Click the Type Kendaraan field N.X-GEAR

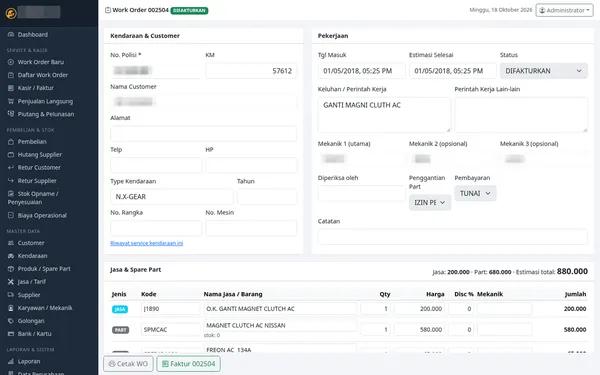tap(171, 197)
